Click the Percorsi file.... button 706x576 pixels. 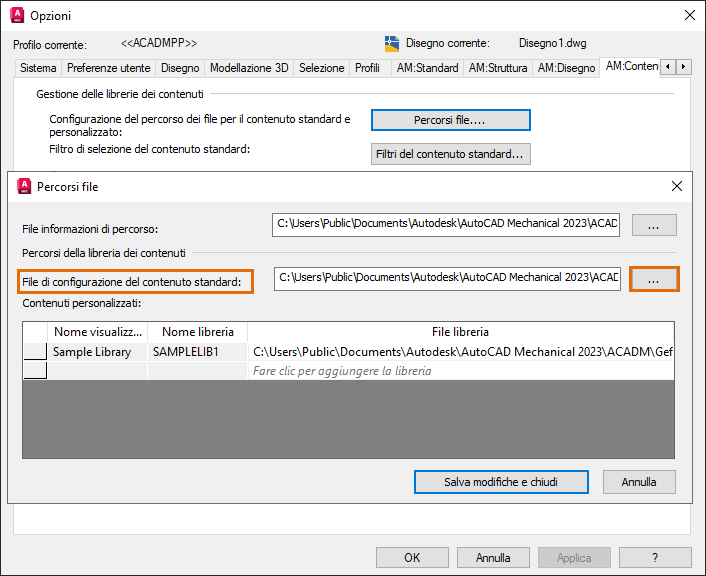coord(451,120)
